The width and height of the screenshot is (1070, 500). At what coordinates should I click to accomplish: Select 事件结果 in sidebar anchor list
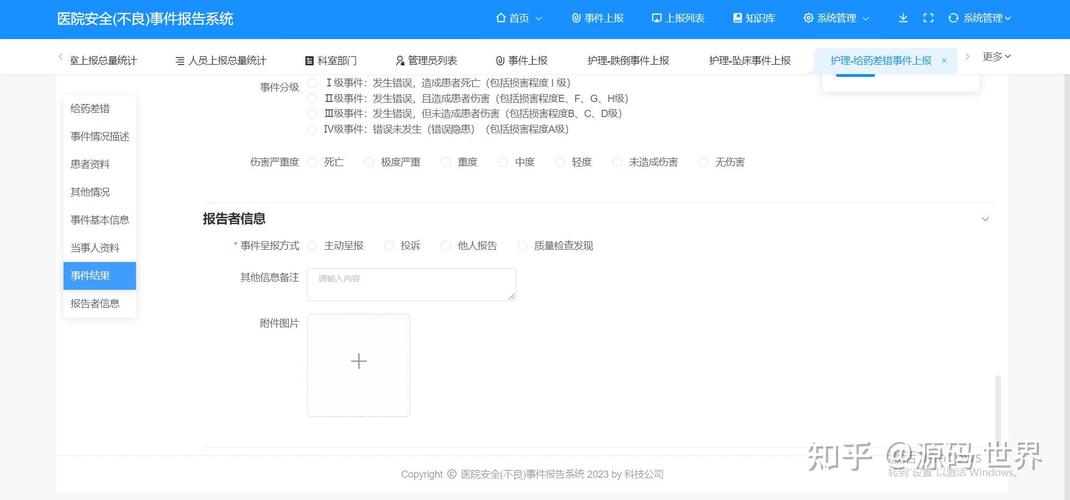click(x=100, y=276)
